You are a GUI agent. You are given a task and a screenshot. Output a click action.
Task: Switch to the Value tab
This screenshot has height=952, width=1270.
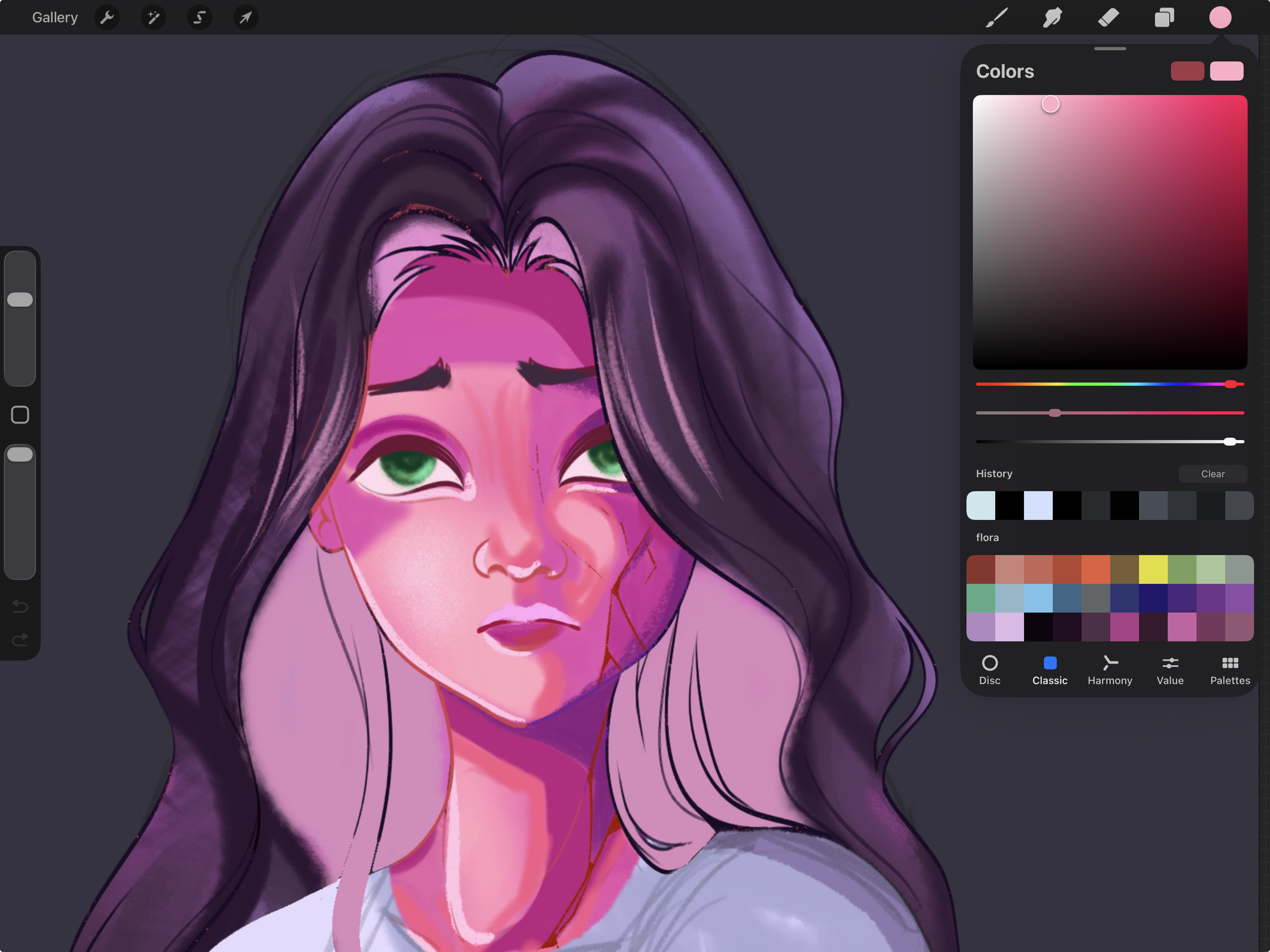point(1169,670)
